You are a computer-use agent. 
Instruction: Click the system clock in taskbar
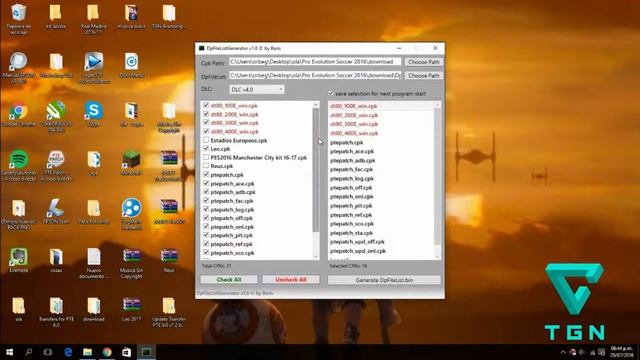point(621,352)
